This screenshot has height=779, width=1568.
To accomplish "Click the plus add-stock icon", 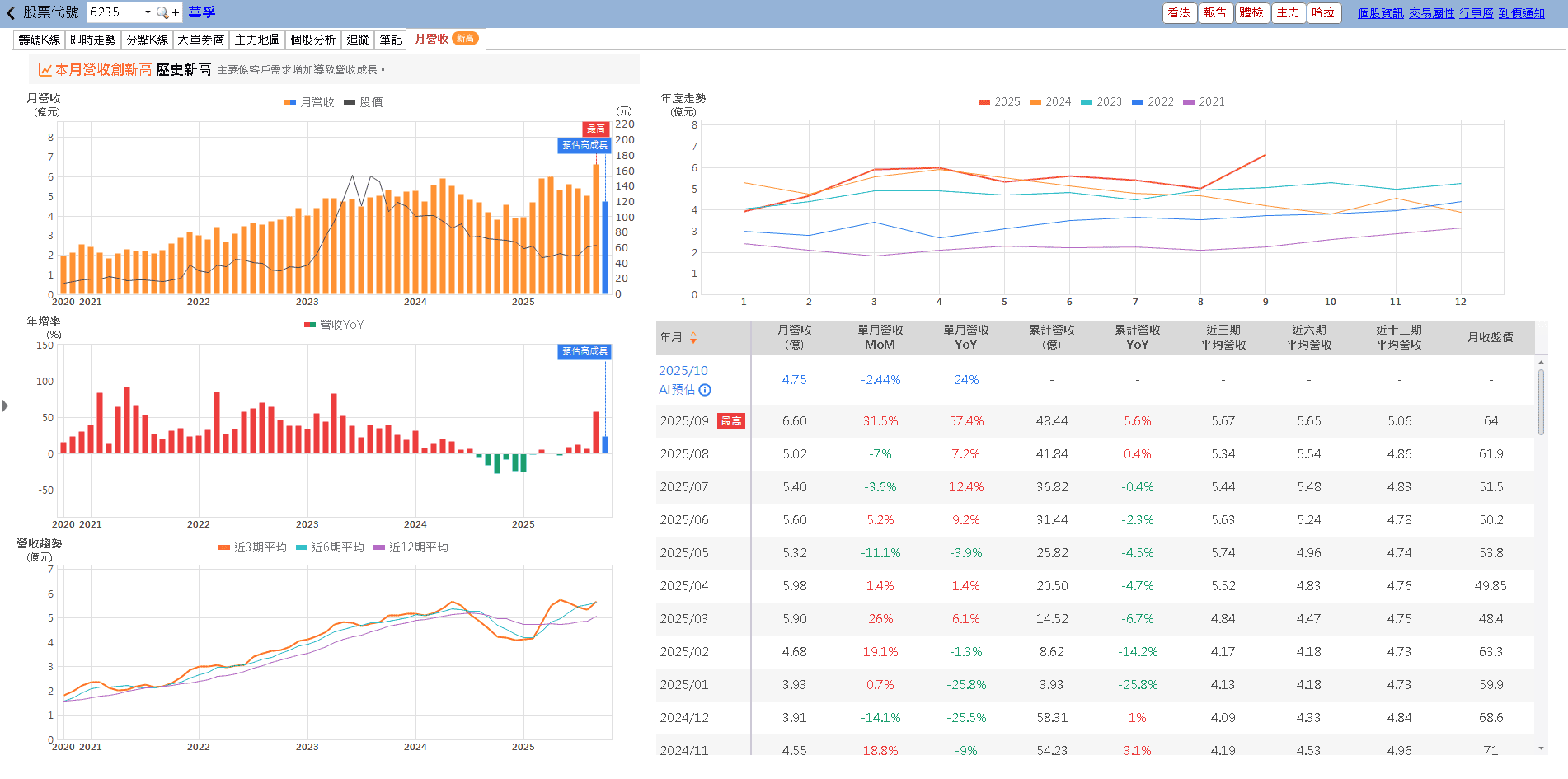I will click(176, 12).
